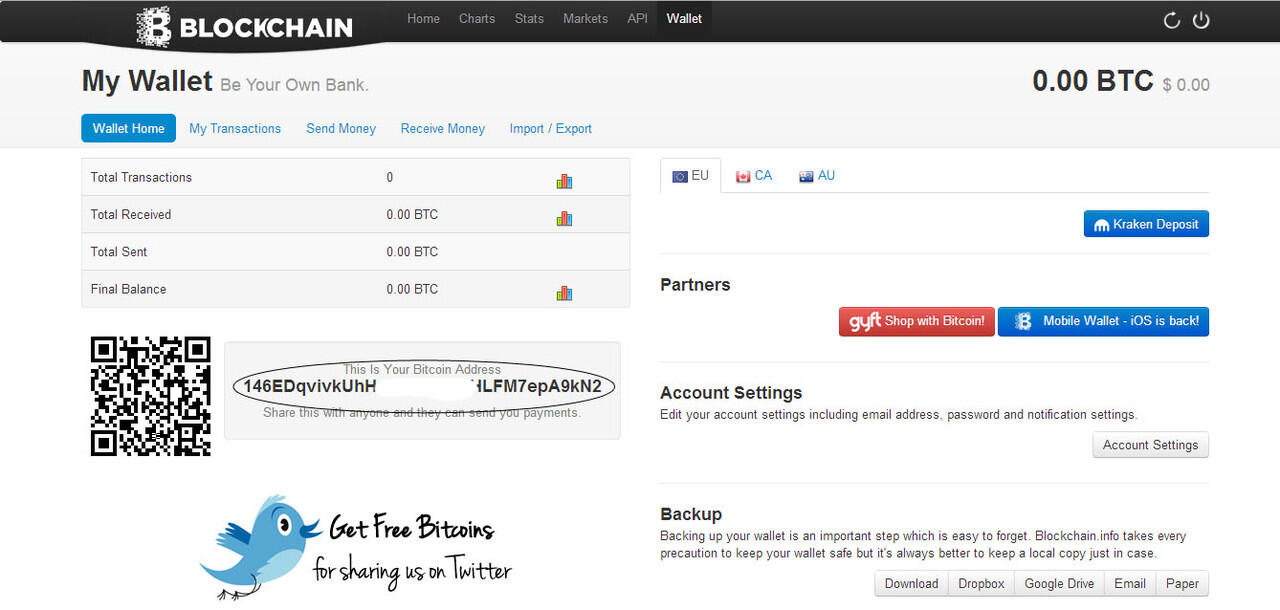Screen dimensions: 1280x610
Task: Open Markets in top navigation
Action: [585, 19]
